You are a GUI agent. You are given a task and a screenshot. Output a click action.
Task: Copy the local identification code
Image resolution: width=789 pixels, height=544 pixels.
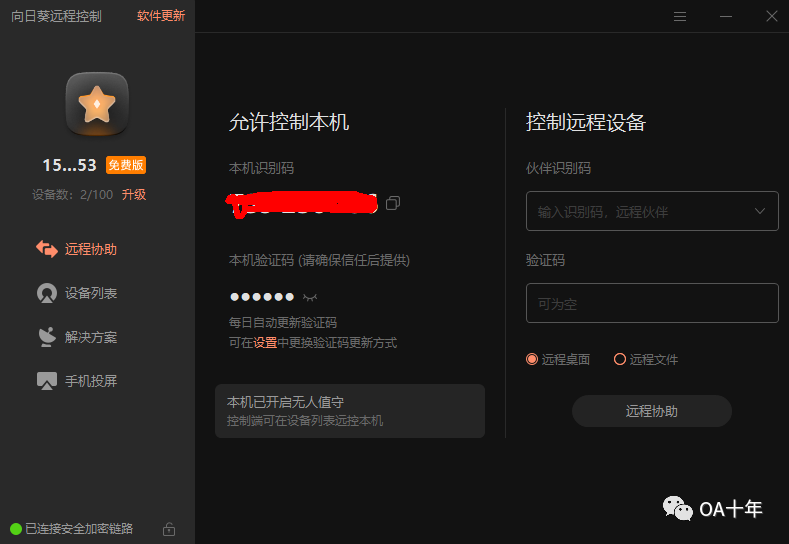393,203
